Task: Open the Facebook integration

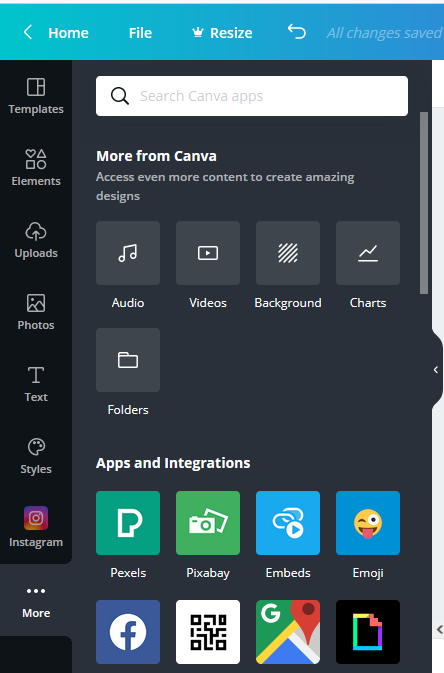Action: [x=128, y=632]
